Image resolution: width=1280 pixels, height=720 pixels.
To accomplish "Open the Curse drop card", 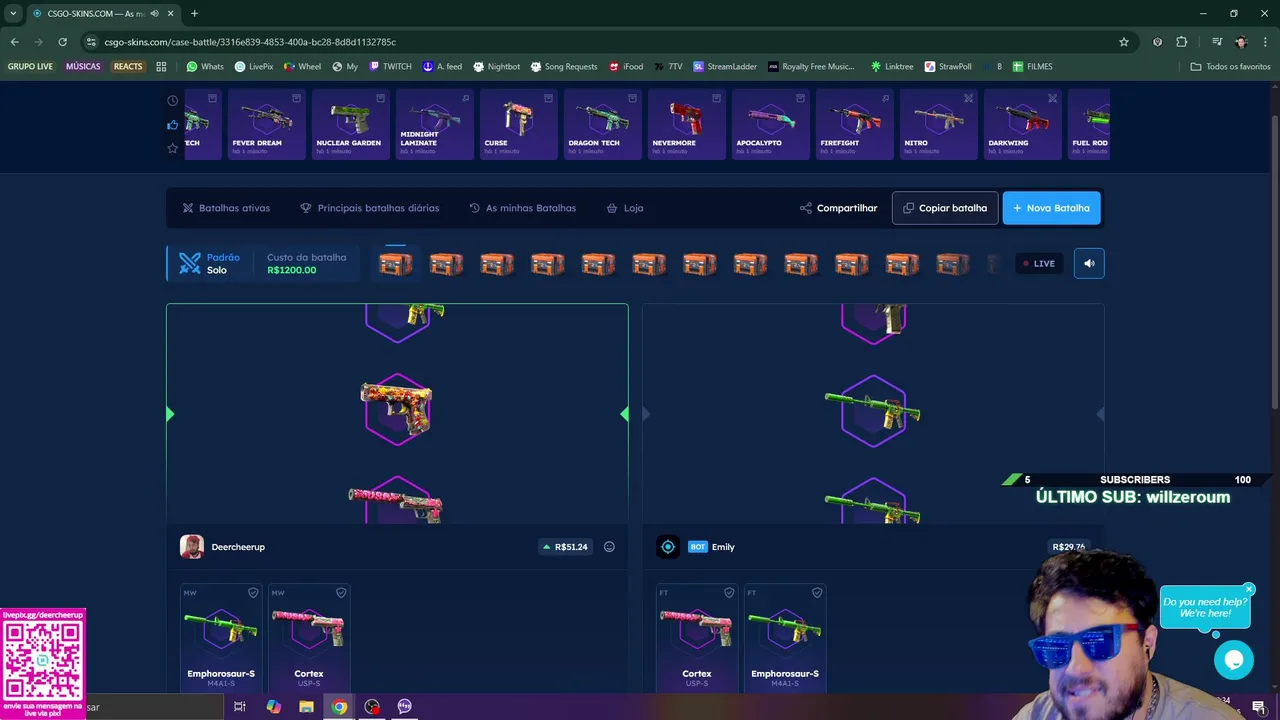I will pyautogui.click(x=519, y=124).
